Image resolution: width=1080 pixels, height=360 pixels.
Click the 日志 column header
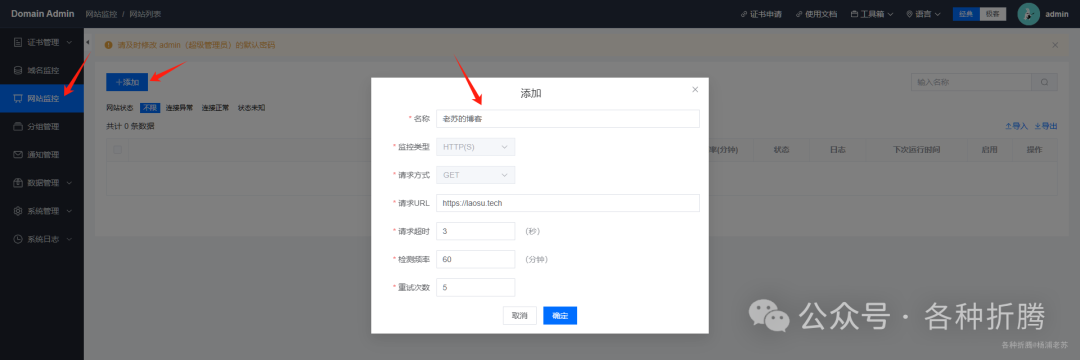point(838,150)
